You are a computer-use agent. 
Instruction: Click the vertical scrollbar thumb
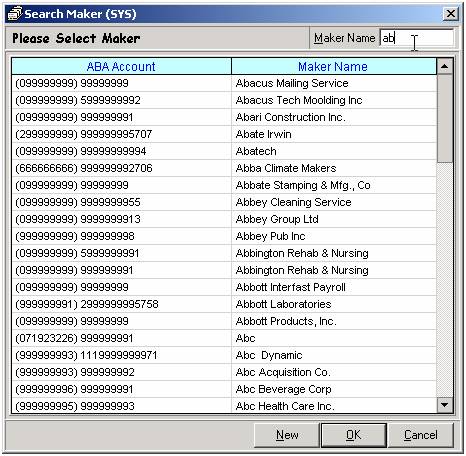coord(444,118)
